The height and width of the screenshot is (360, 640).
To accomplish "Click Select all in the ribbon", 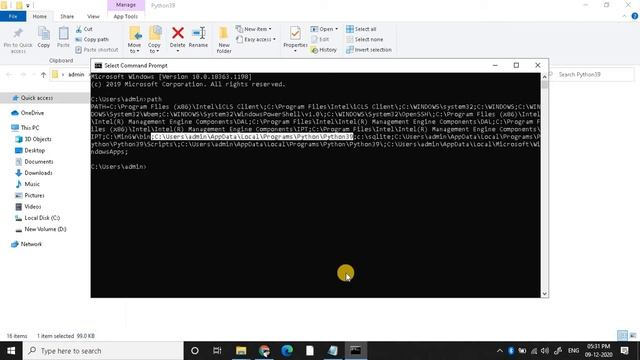I will [361, 29].
